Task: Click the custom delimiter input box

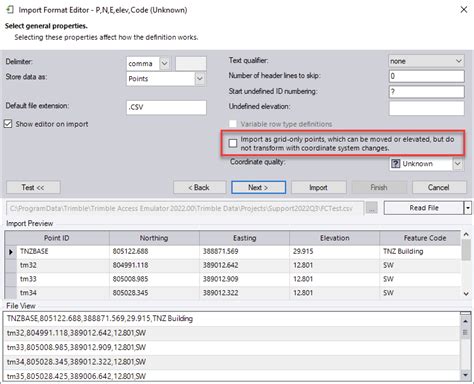Action: [191, 63]
